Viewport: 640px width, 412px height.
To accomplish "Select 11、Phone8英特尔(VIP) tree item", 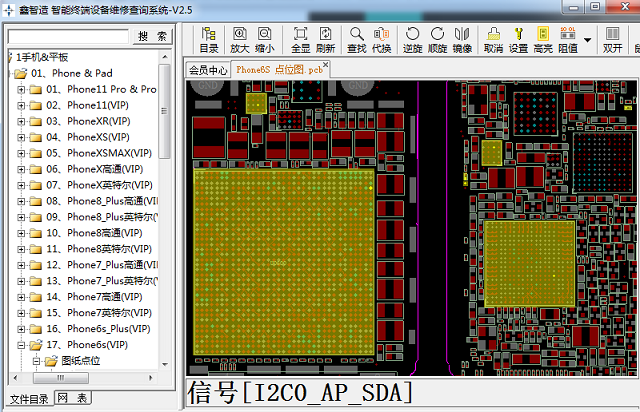I will (x=99, y=249).
